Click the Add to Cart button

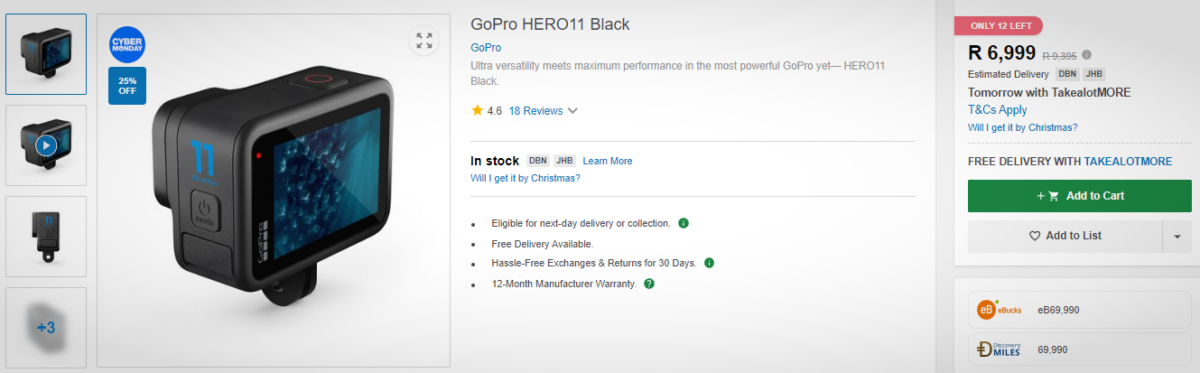point(1080,196)
